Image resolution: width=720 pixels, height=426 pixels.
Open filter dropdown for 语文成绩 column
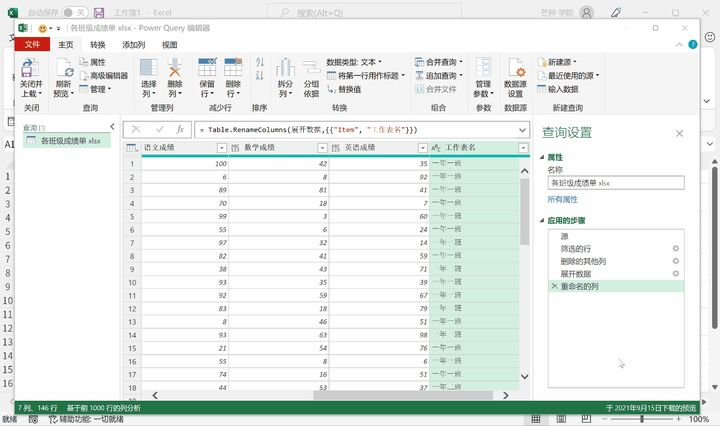point(222,148)
